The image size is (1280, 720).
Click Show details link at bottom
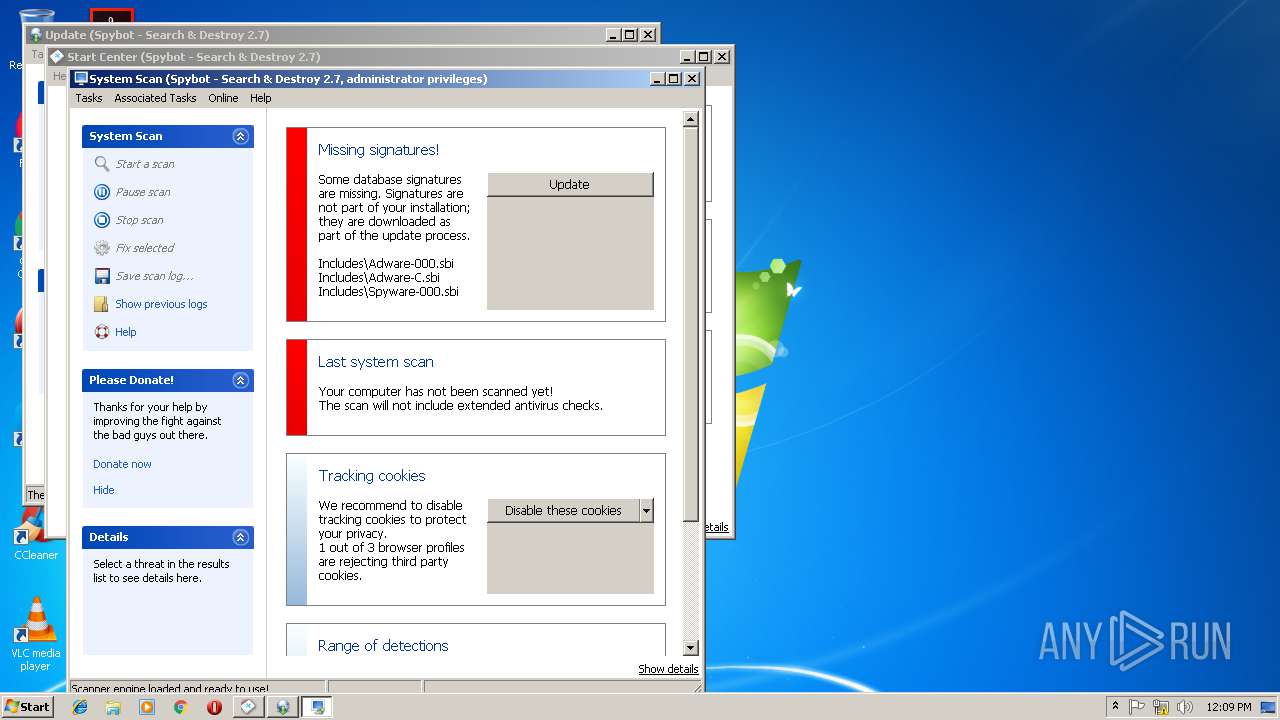(668, 669)
